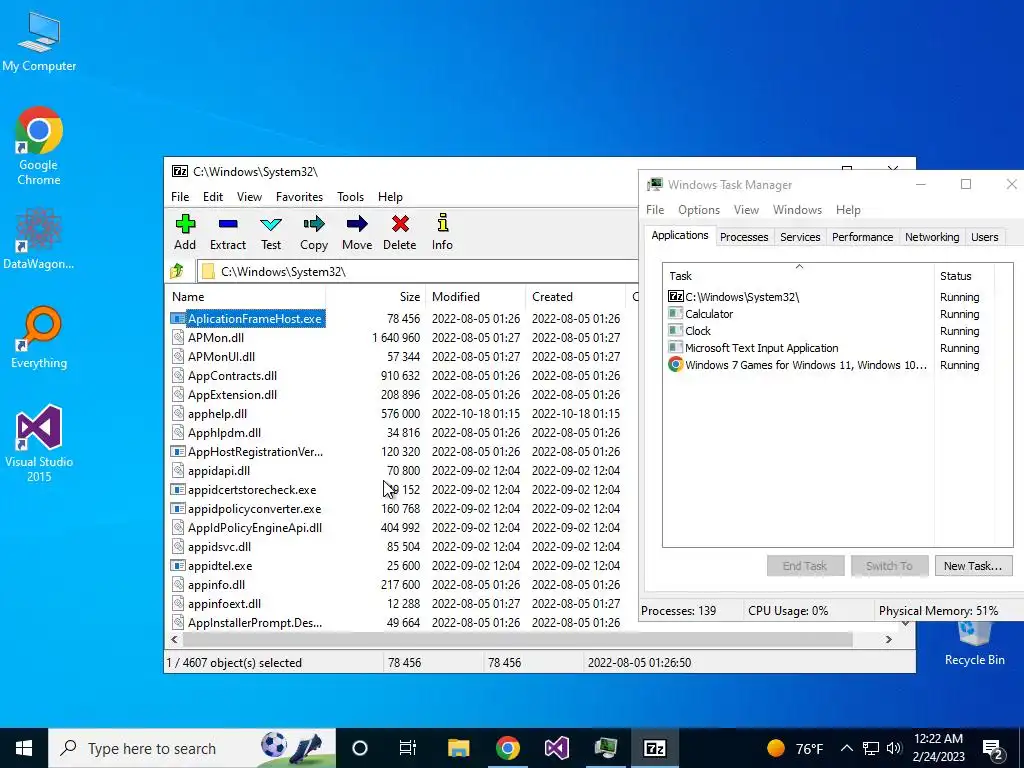Image resolution: width=1024 pixels, height=768 pixels.
Task: Select the Everything desktop shortcut
Action: (39, 338)
